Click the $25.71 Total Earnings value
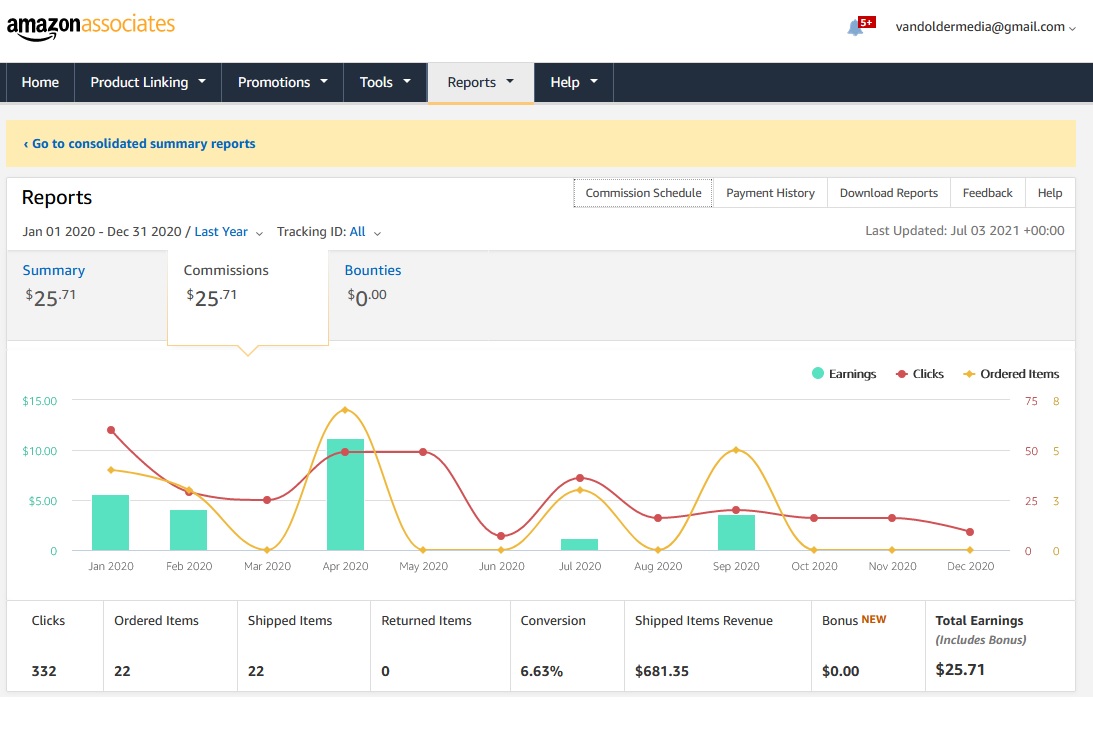The height and width of the screenshot is (731, 1093). point(960,670)
